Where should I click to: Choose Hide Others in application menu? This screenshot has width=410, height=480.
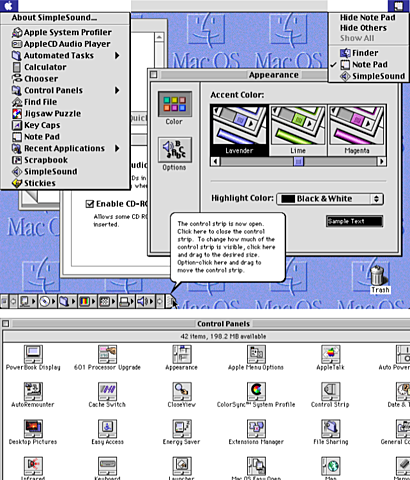click(x=368, y=28)
